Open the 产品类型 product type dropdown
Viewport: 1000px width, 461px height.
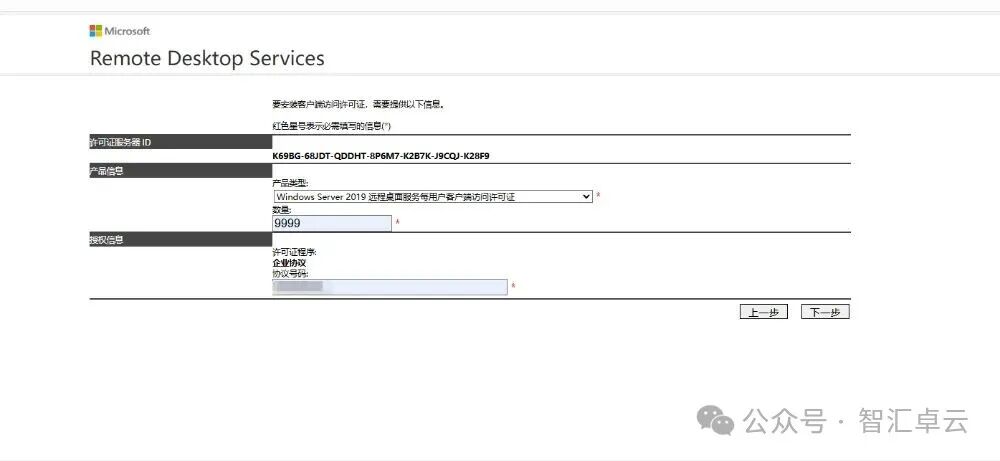click(433, 196)
